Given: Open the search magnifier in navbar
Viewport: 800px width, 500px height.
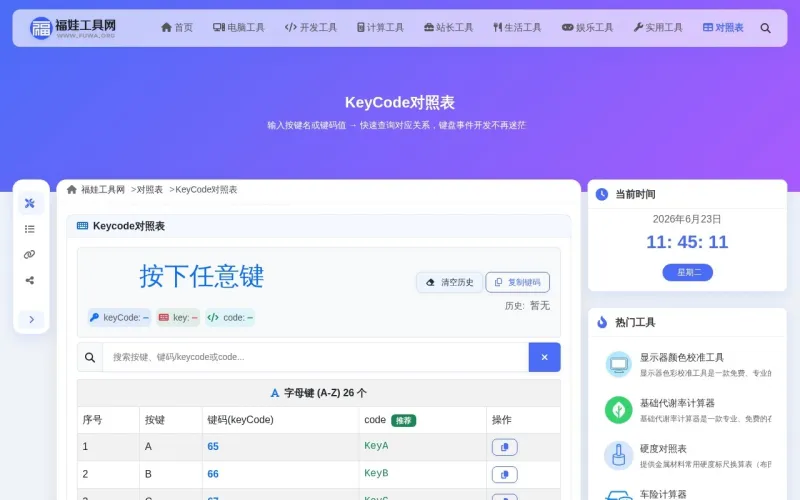Looking at the screenshot, I should tap(765, 28).
